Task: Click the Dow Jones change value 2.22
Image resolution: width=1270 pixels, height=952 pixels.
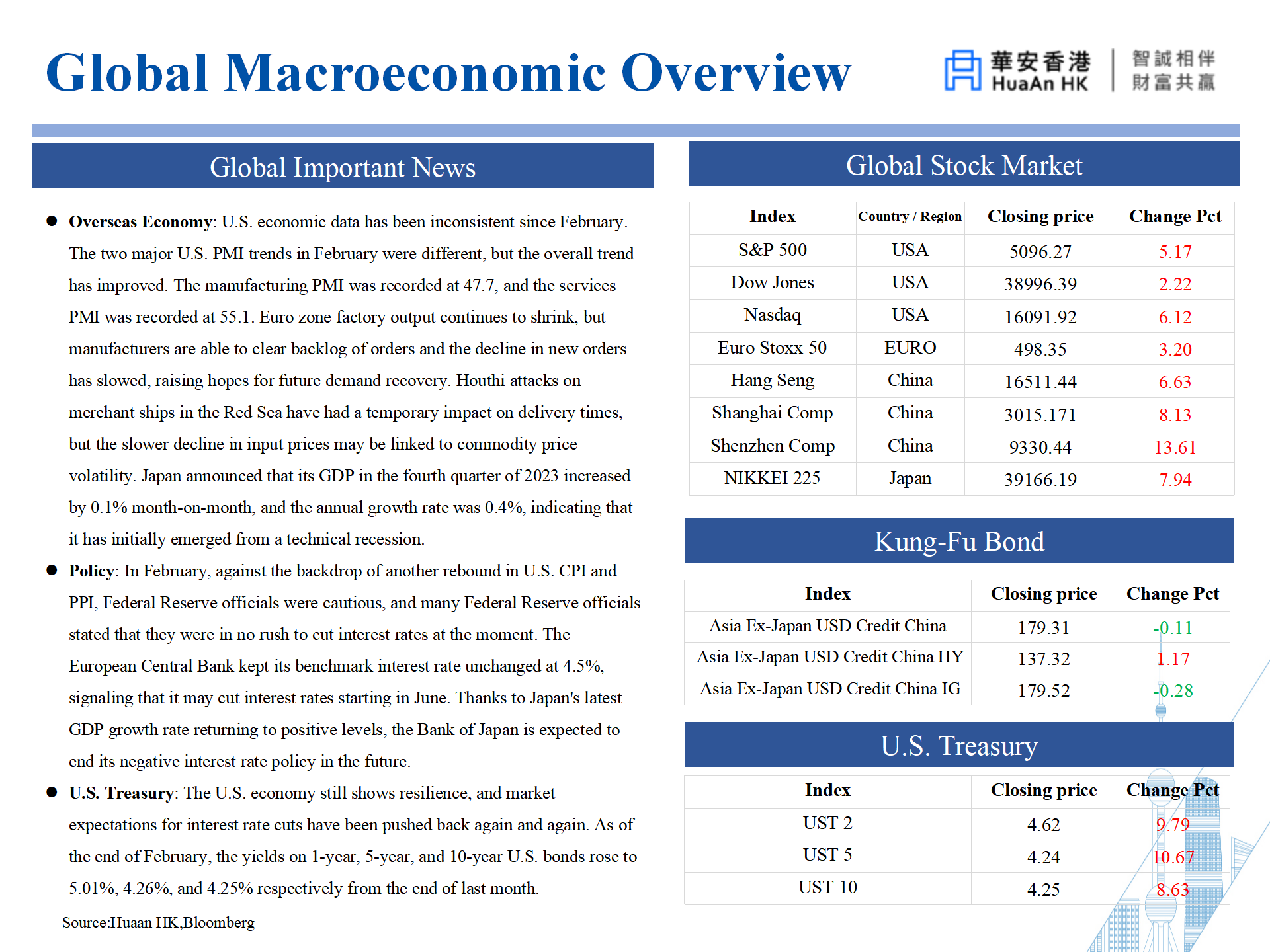Action: point(1175,284)
